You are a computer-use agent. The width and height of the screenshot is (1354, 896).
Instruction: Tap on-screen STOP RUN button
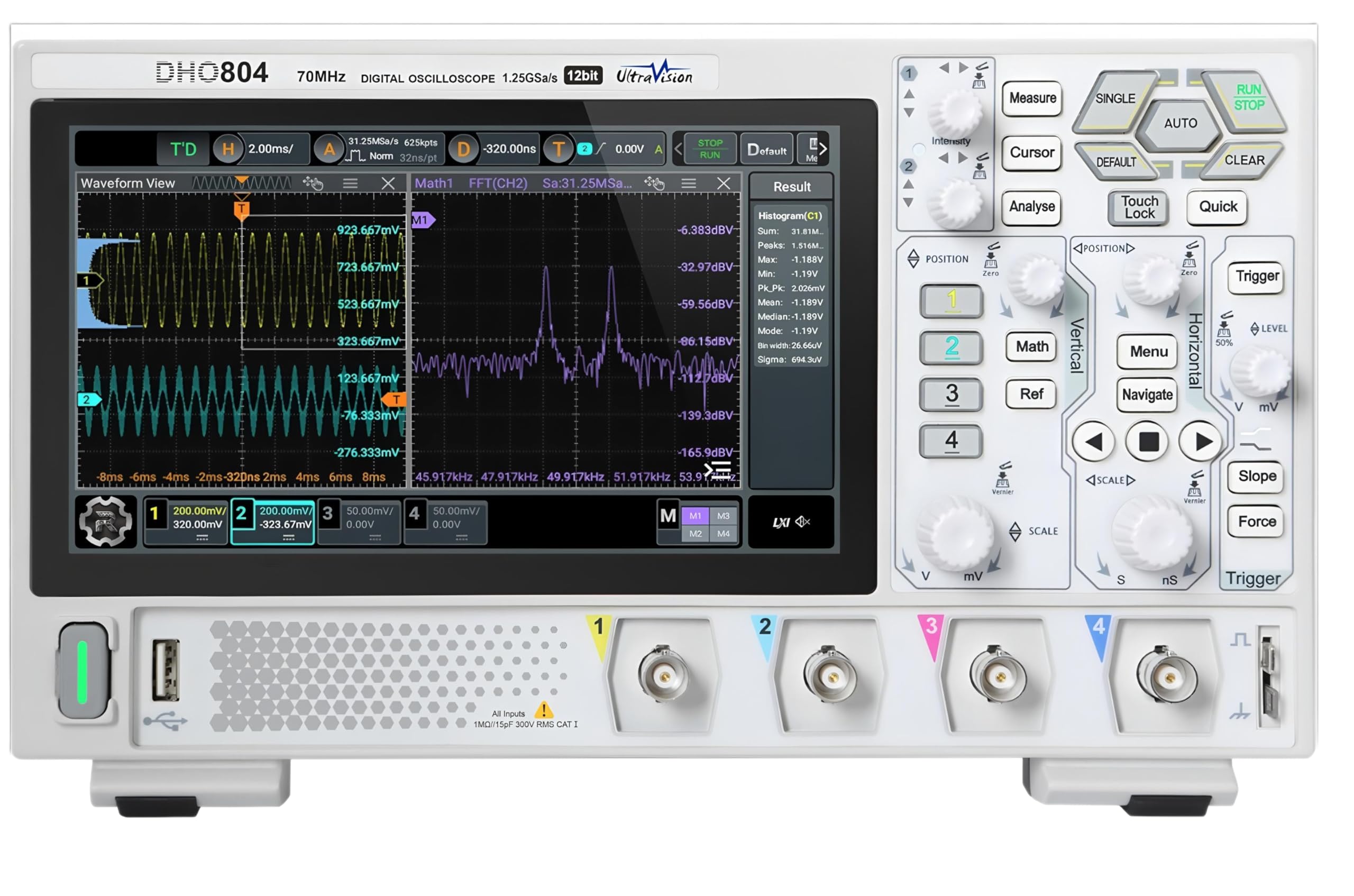click(710, 149)
